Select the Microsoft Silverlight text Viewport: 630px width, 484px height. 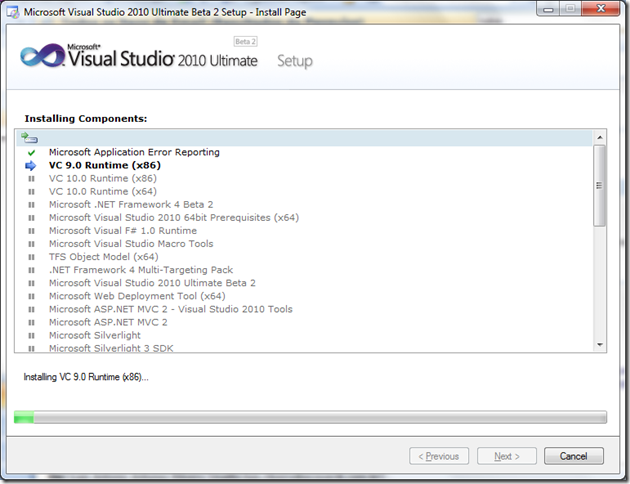pos(95,335)
